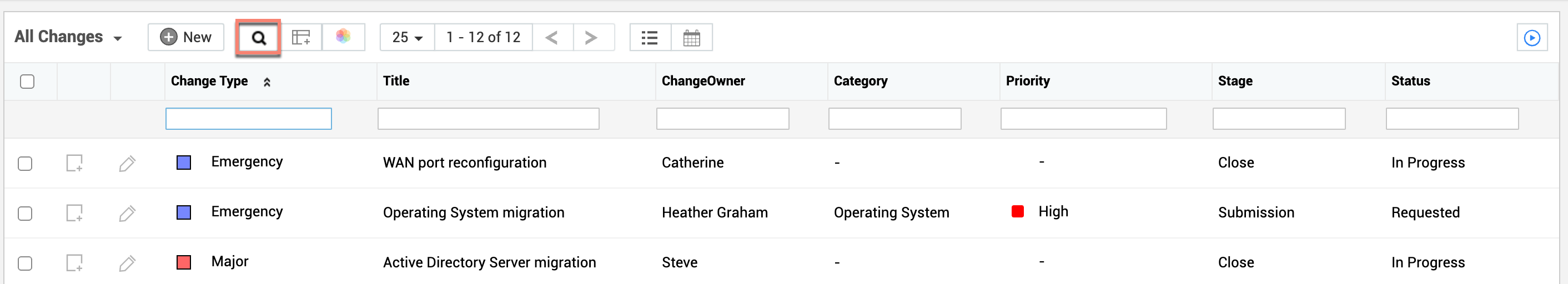Click the play icon at top right
1568x284 pixels.
coord(1531,38)
